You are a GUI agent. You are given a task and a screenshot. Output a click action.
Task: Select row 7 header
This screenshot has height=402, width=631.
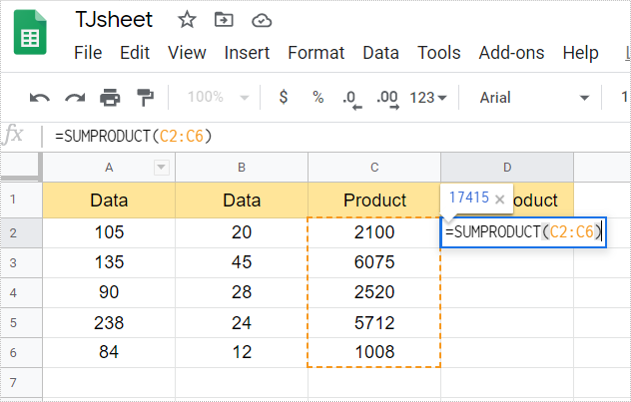21,383
